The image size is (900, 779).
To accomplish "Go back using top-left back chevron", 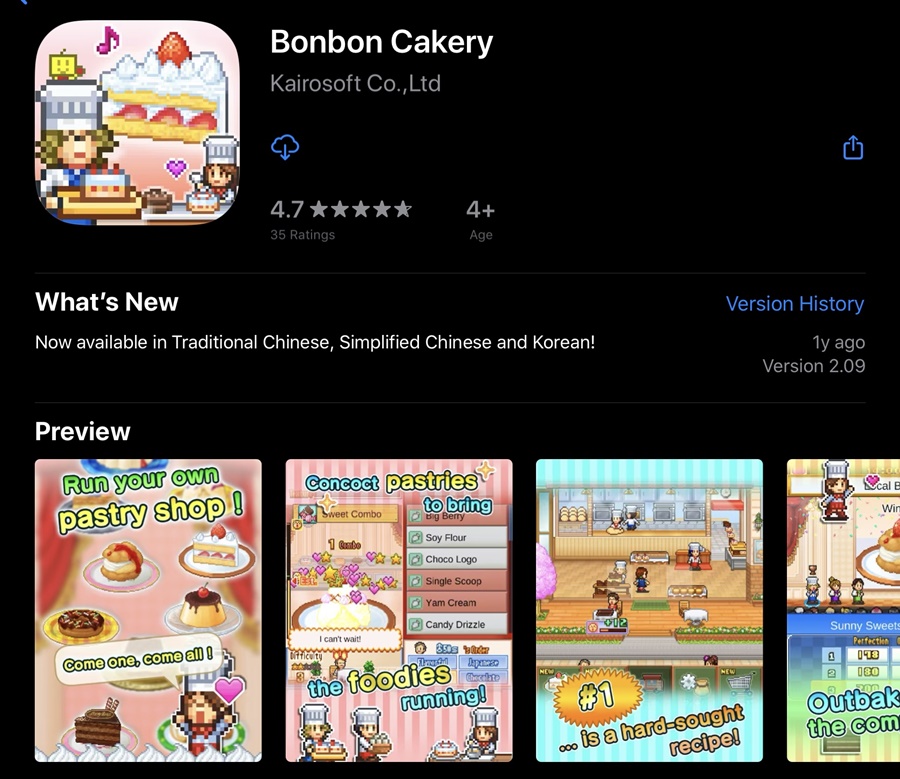I will (22, 2).
